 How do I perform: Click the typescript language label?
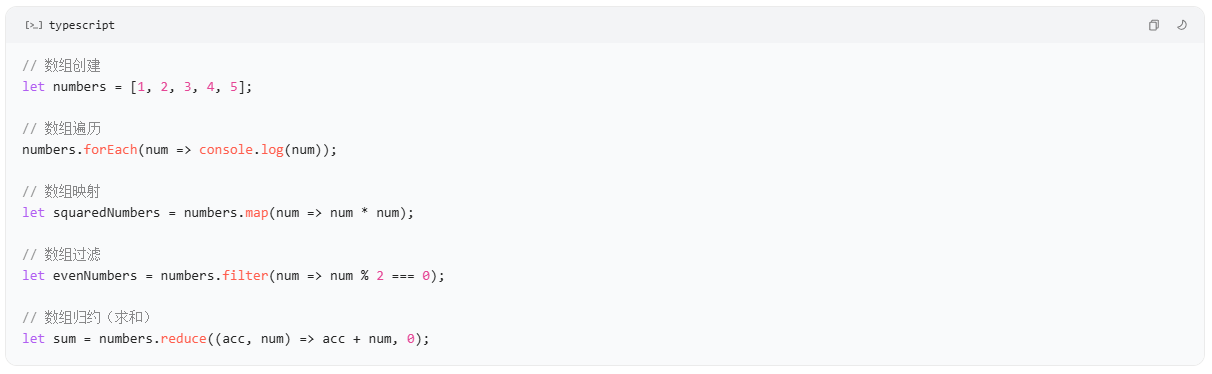81,25
